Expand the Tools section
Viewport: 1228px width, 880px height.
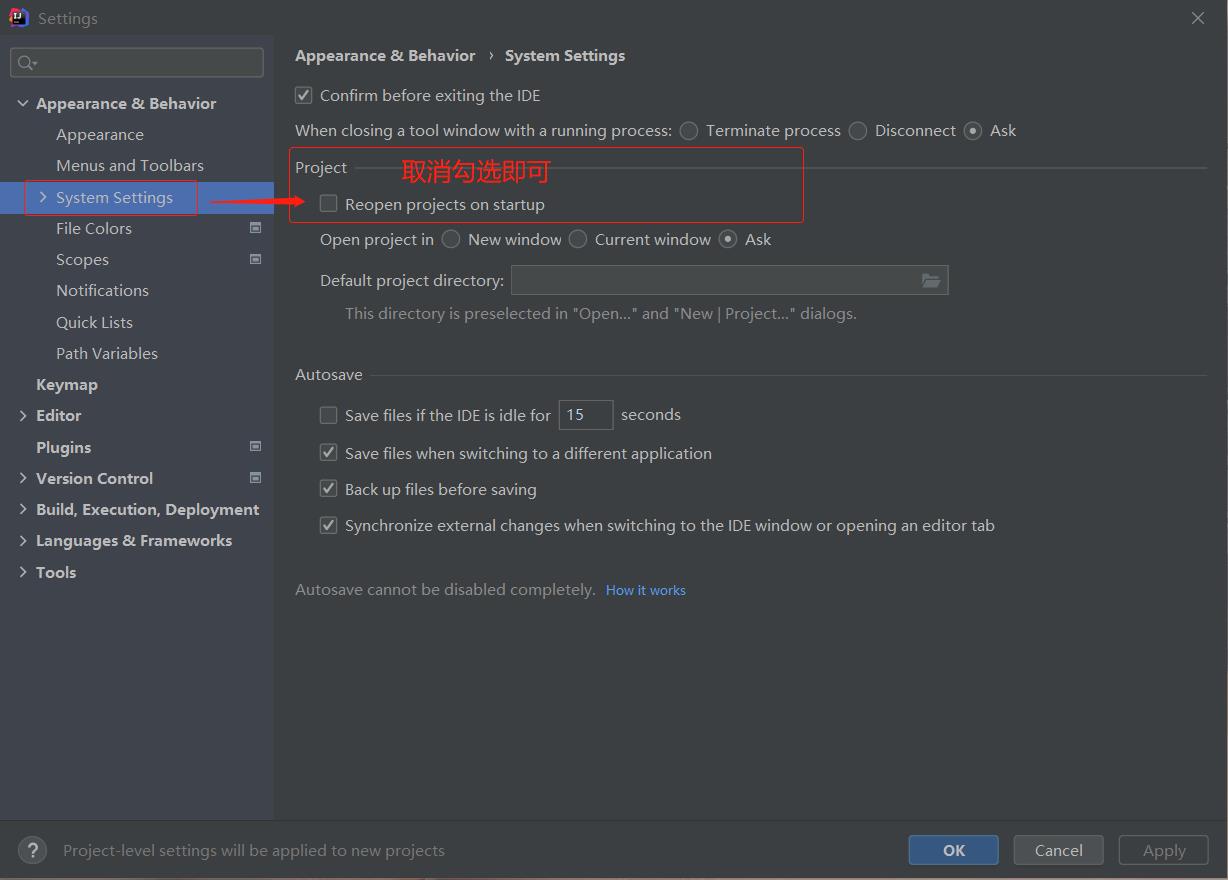click(x=22, y=572)
